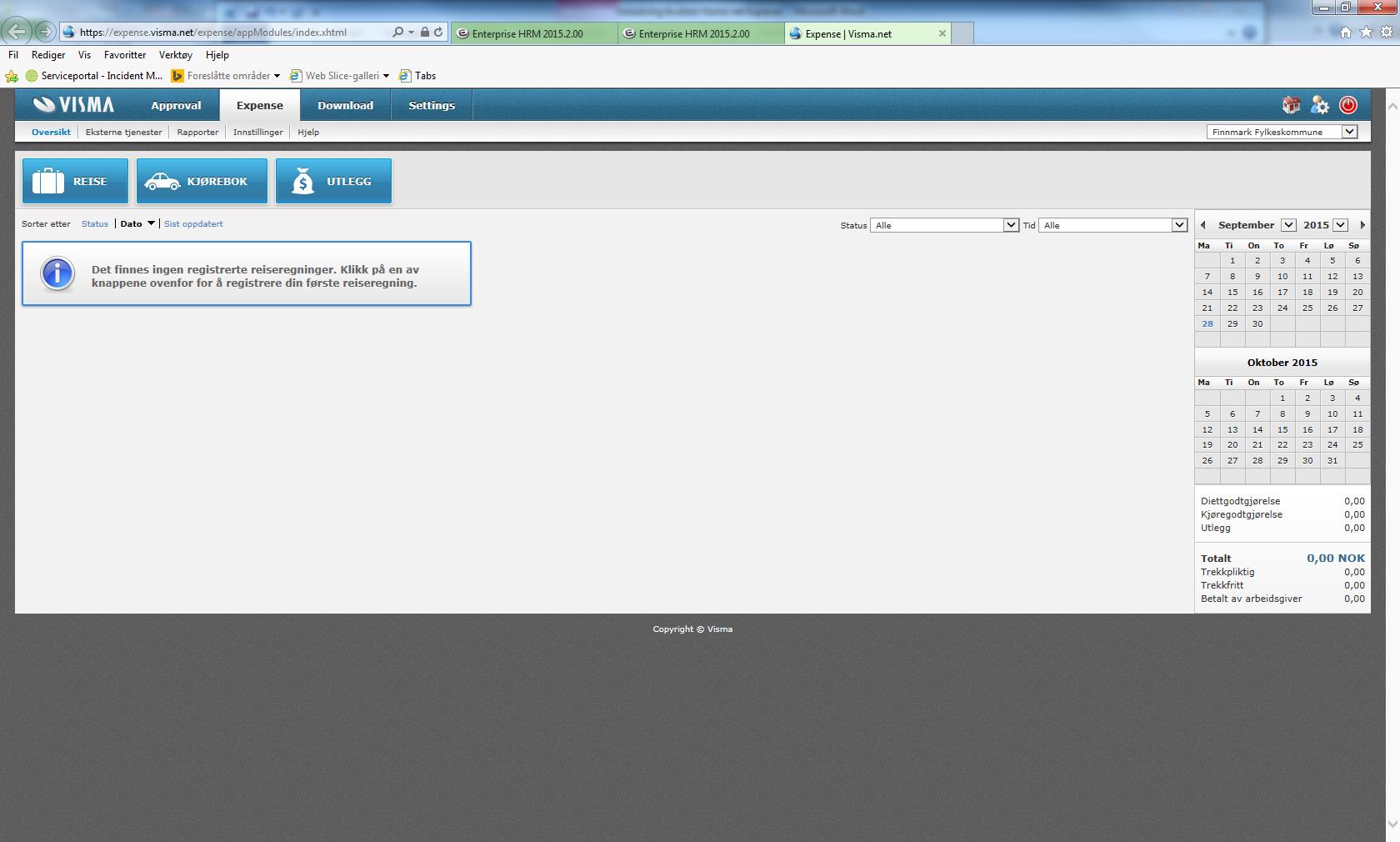
Task: Open address bar search dropdown arrow
Action: click(x=411, y=33)
